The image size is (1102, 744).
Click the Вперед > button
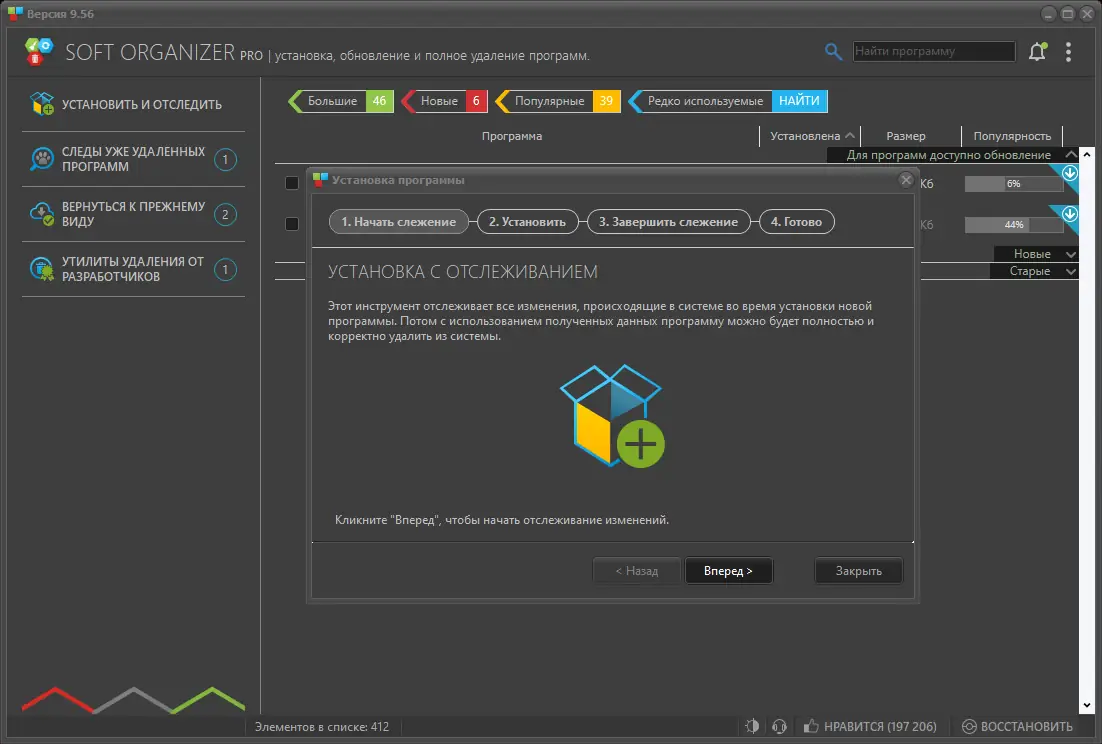coord(728,571)
